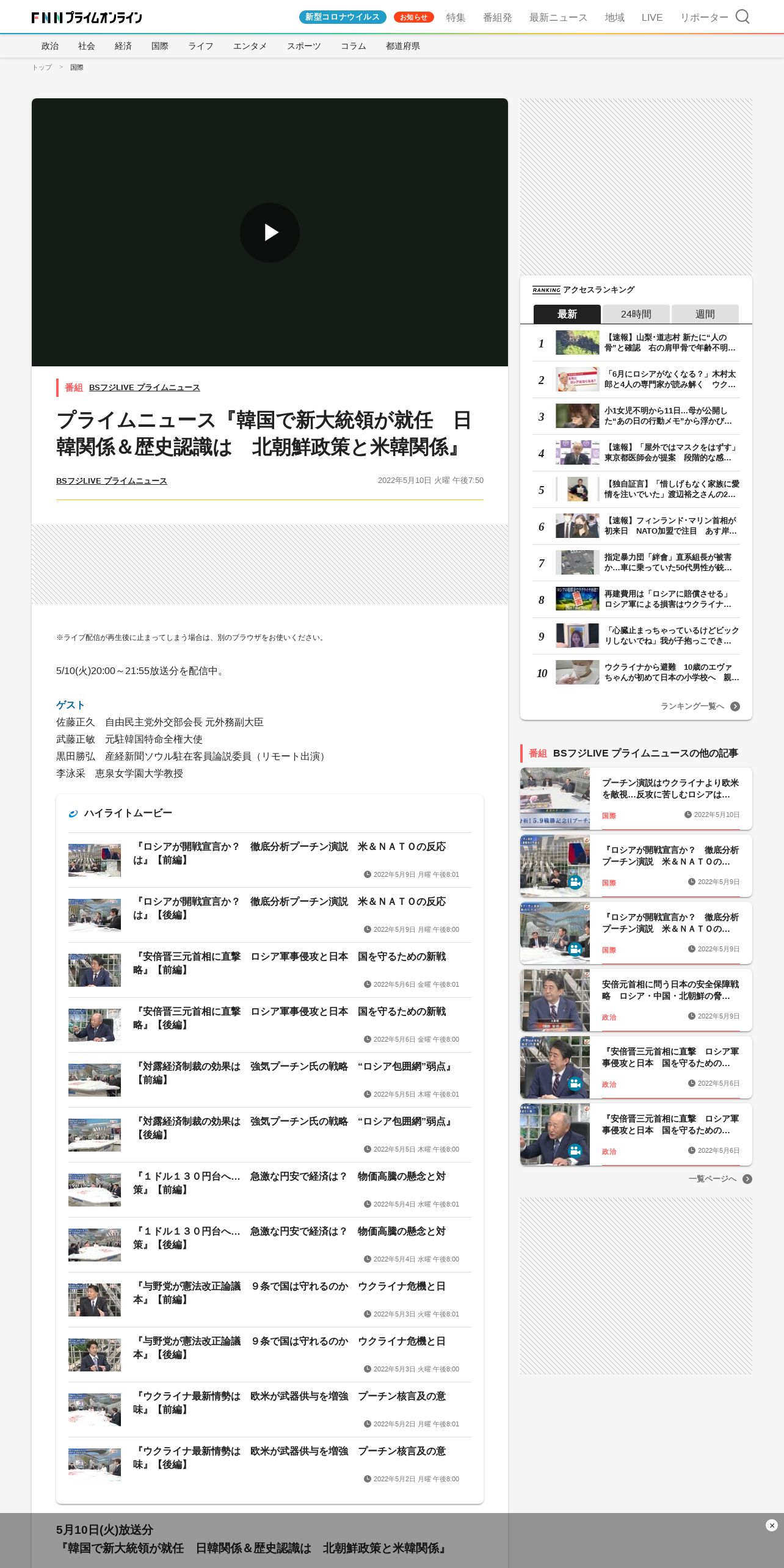Open highlight thumbnail ロシアが開戦宣言か 後編
Viewport: 784px width, 1568px height.
[95, 915]
